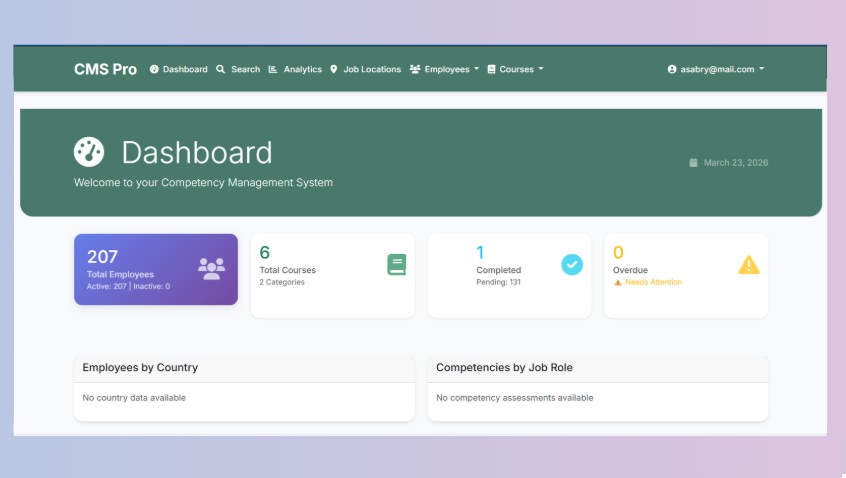Screen dimensions: 846x478
Task: Click the welcome subtitle text
Action: (203, 182)
